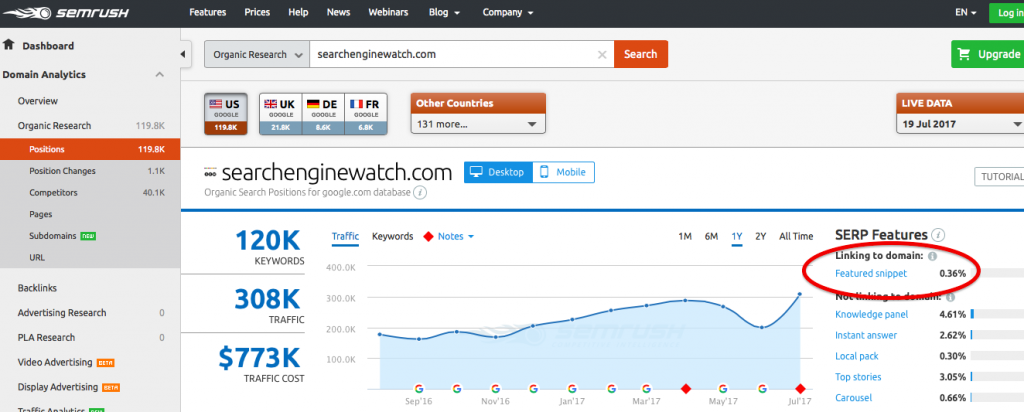The image size is (1024, 412).
Task: Open Webinars in the top menu
Action: pos(389,12)
